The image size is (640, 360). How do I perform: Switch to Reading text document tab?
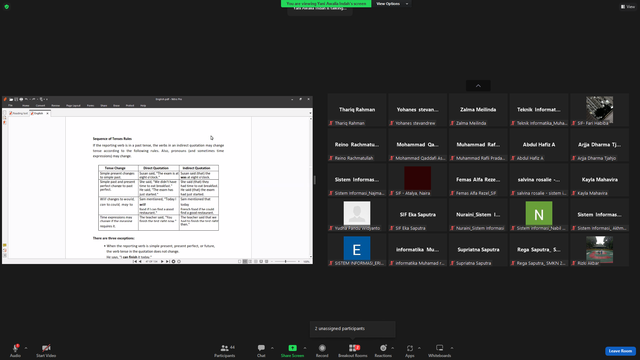tap(18, 113)
